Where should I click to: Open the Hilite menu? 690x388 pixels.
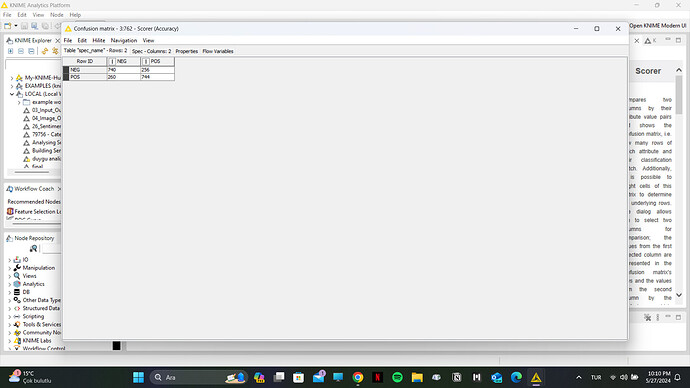pyautogui.click(x=99, y=40)
